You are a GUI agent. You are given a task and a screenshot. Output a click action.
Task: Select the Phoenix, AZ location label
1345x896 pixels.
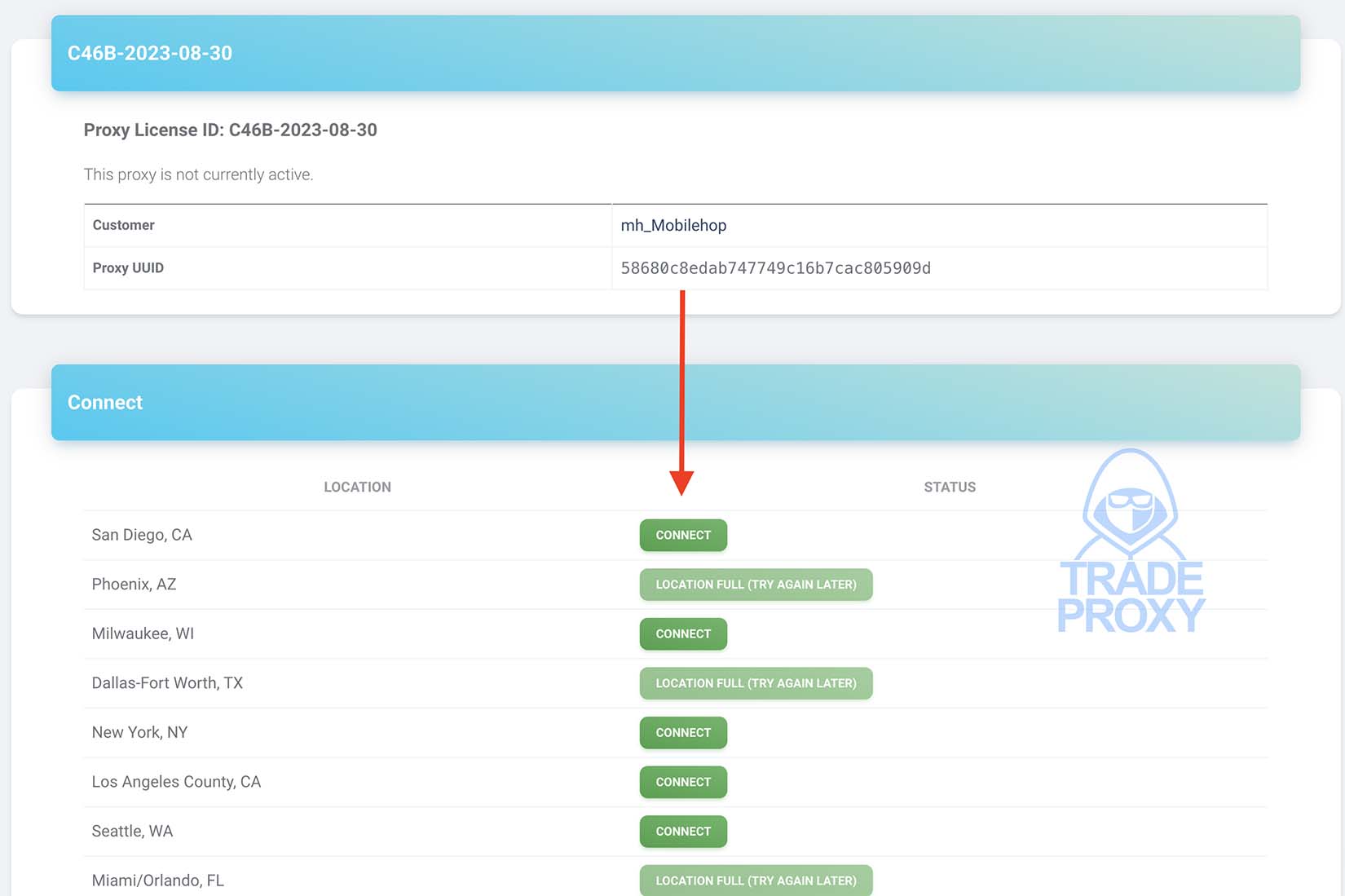[133, 584]
